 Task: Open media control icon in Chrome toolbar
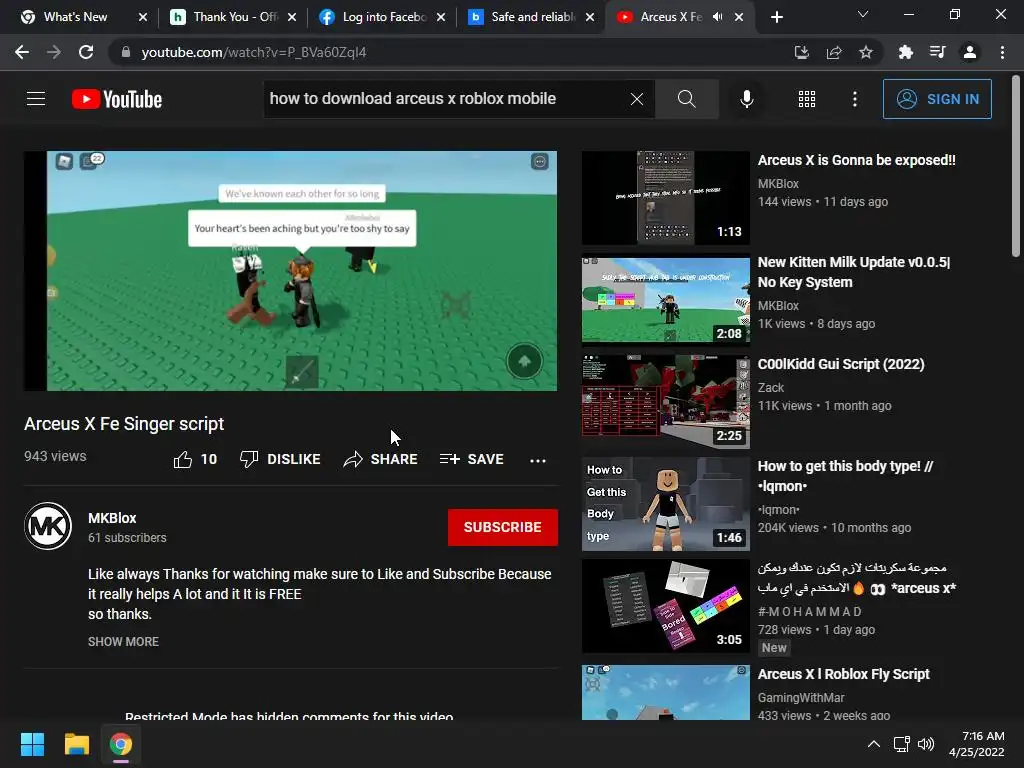pos(937,52)
